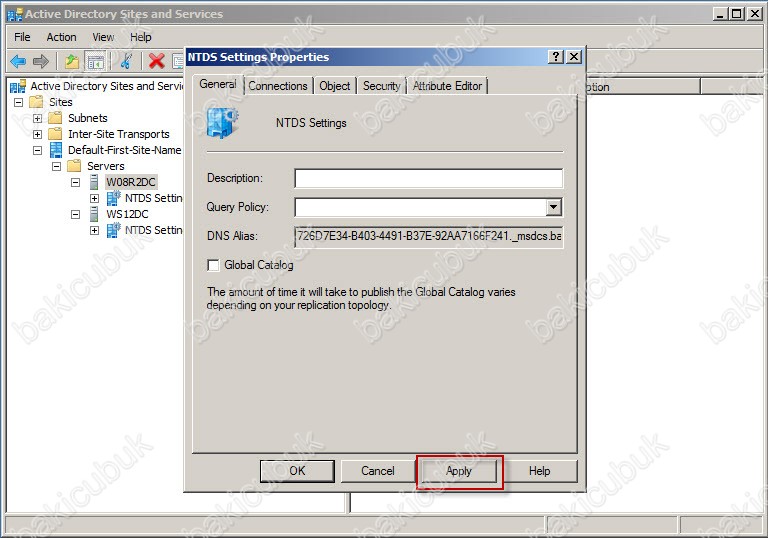Switch to the Attribute Editor tab
The width and height of the screenshot is (768, 538).
(447, 86)
